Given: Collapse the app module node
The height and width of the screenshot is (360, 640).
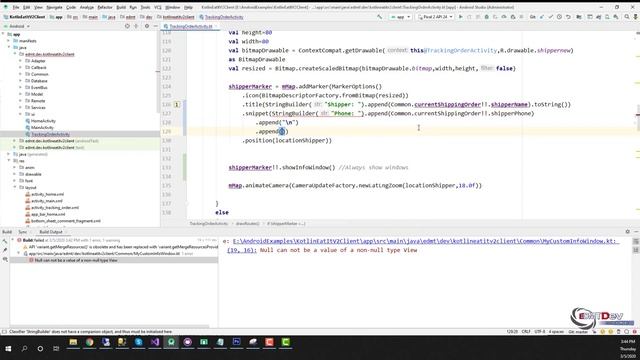Looking at the screenshot, I should coord(3,34).
